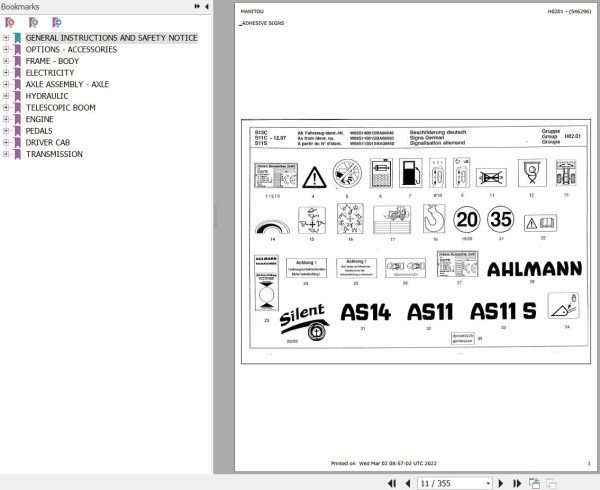
Task: Collapse the Bookmarks panel with left arrow
Action: [x=207, y=6]
